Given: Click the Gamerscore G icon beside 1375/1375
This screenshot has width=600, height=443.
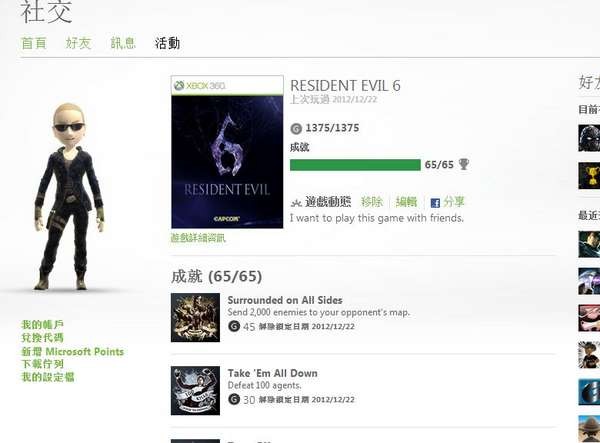Looking at the screenshot, I should coord(296,129).
